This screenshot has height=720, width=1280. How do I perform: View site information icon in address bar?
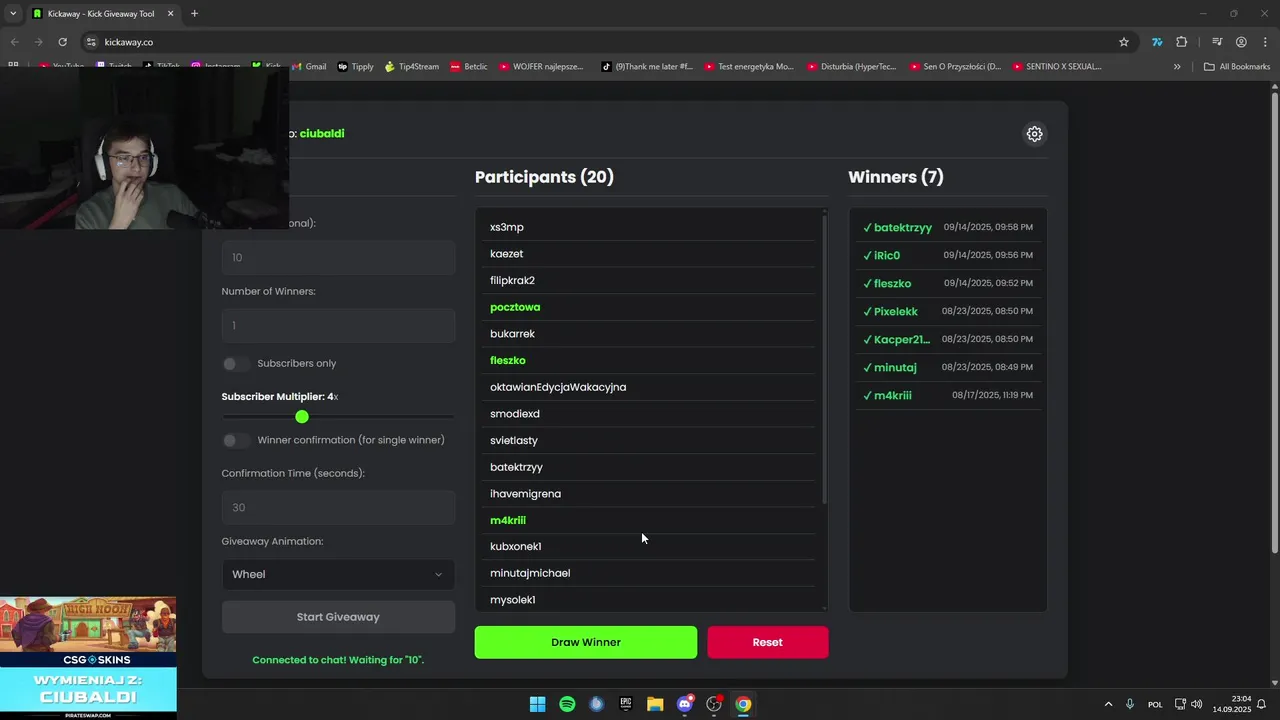(91, 42)
